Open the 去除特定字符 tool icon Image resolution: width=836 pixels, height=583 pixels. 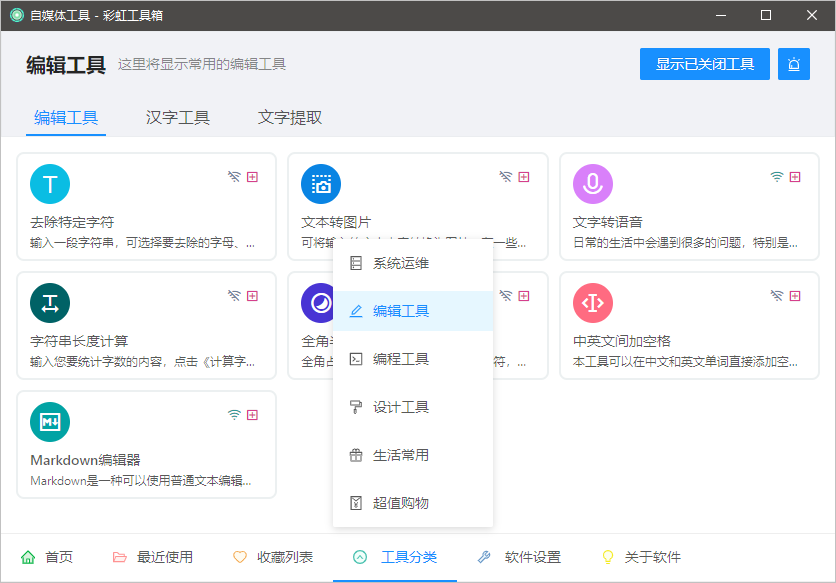coord(50,185)
